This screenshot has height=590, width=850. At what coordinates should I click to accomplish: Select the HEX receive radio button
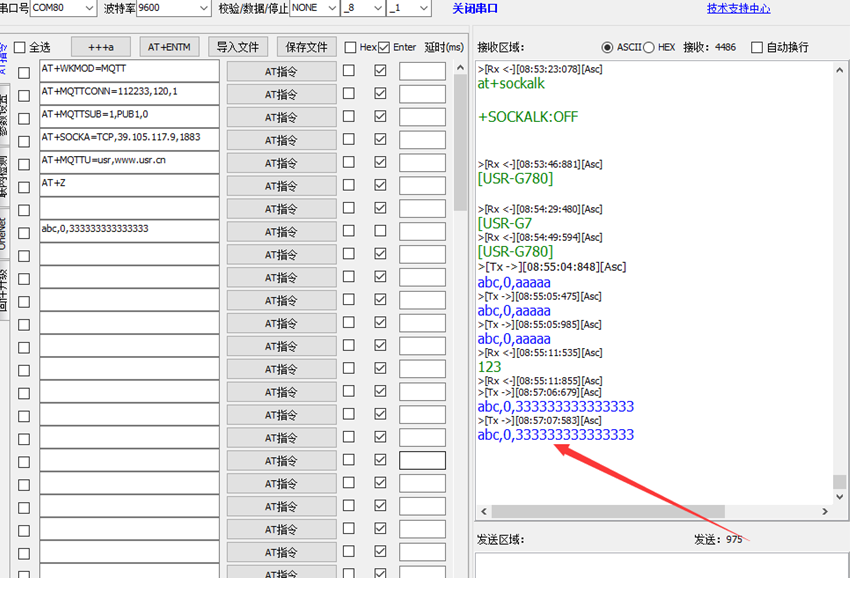coord(649,47)
